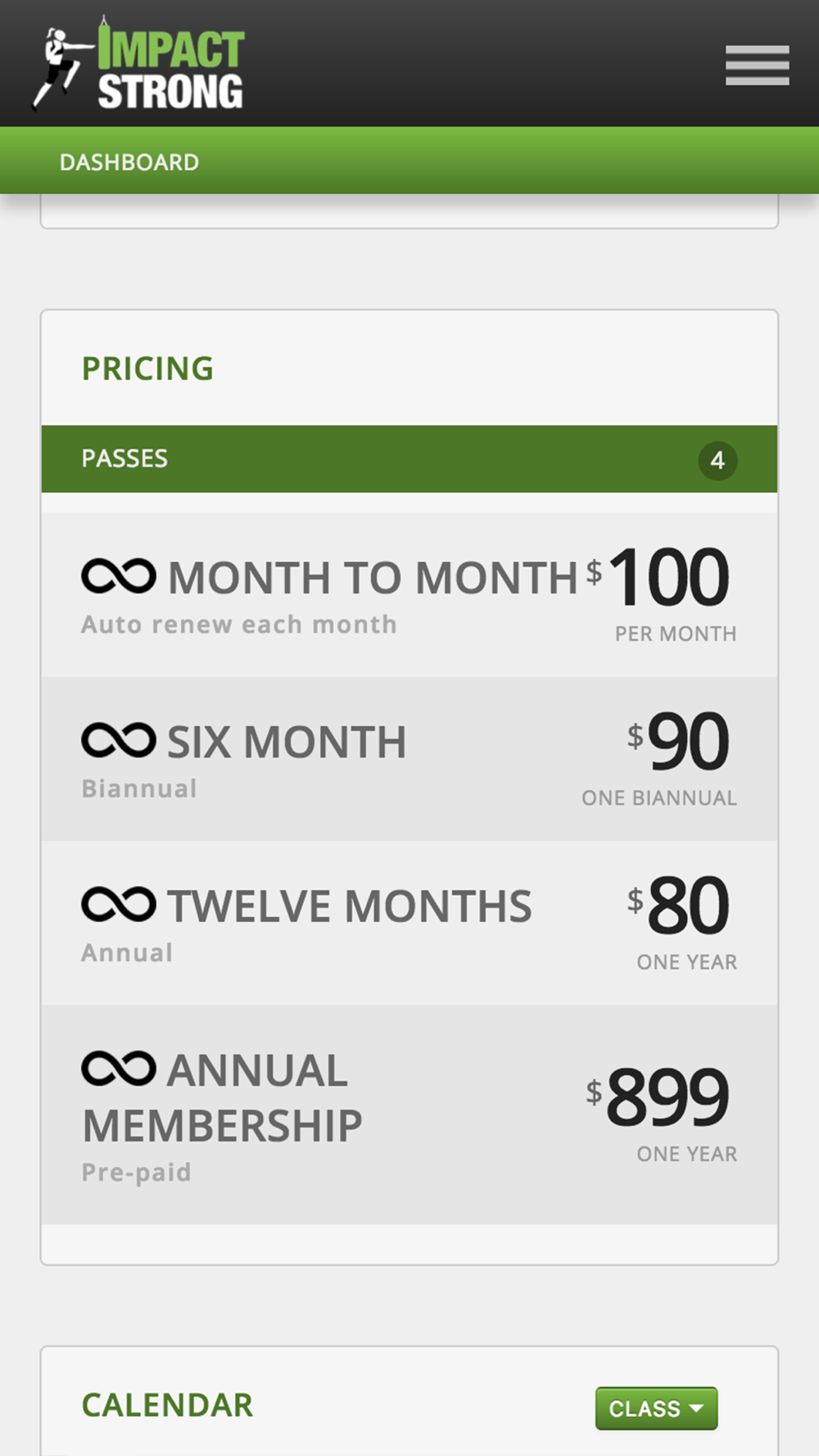Click the Impact Strong boxer logo
Image resolution: width=819 pixels, height=1456 pixels.
pyautogui.click(x=138, y=63)
